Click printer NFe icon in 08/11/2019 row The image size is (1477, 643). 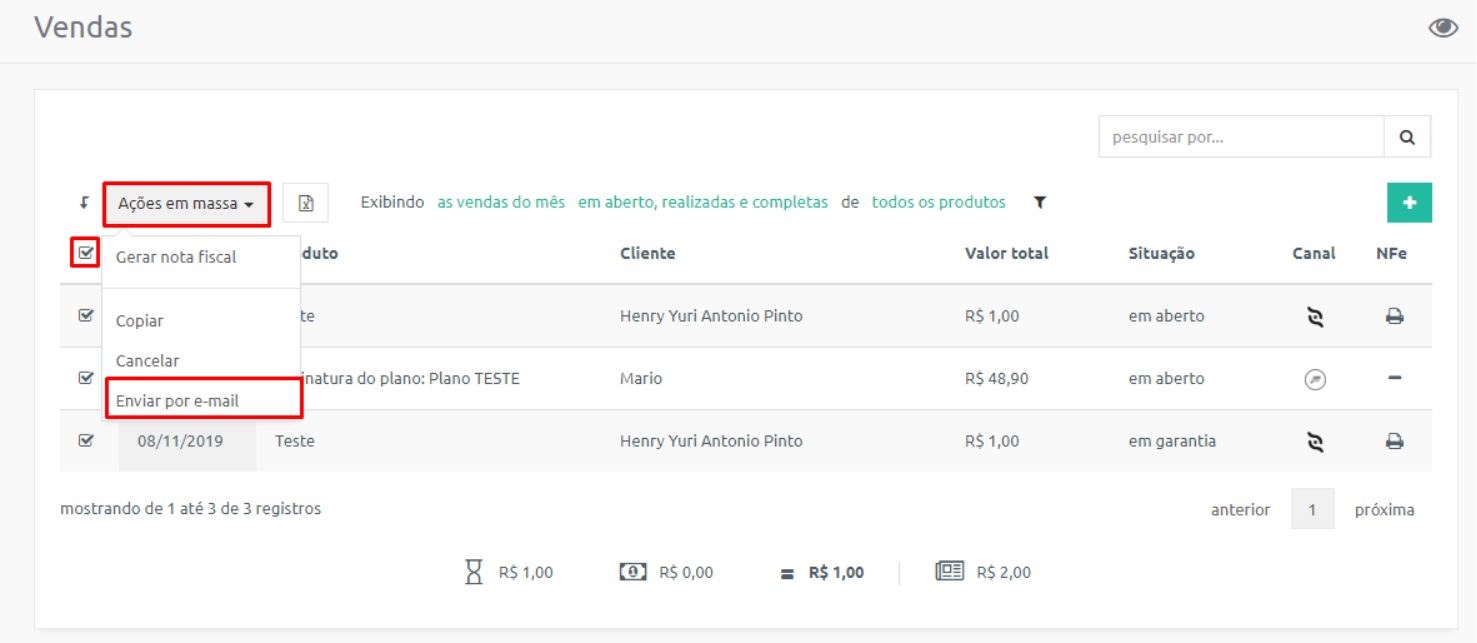tap(1394, 442)
